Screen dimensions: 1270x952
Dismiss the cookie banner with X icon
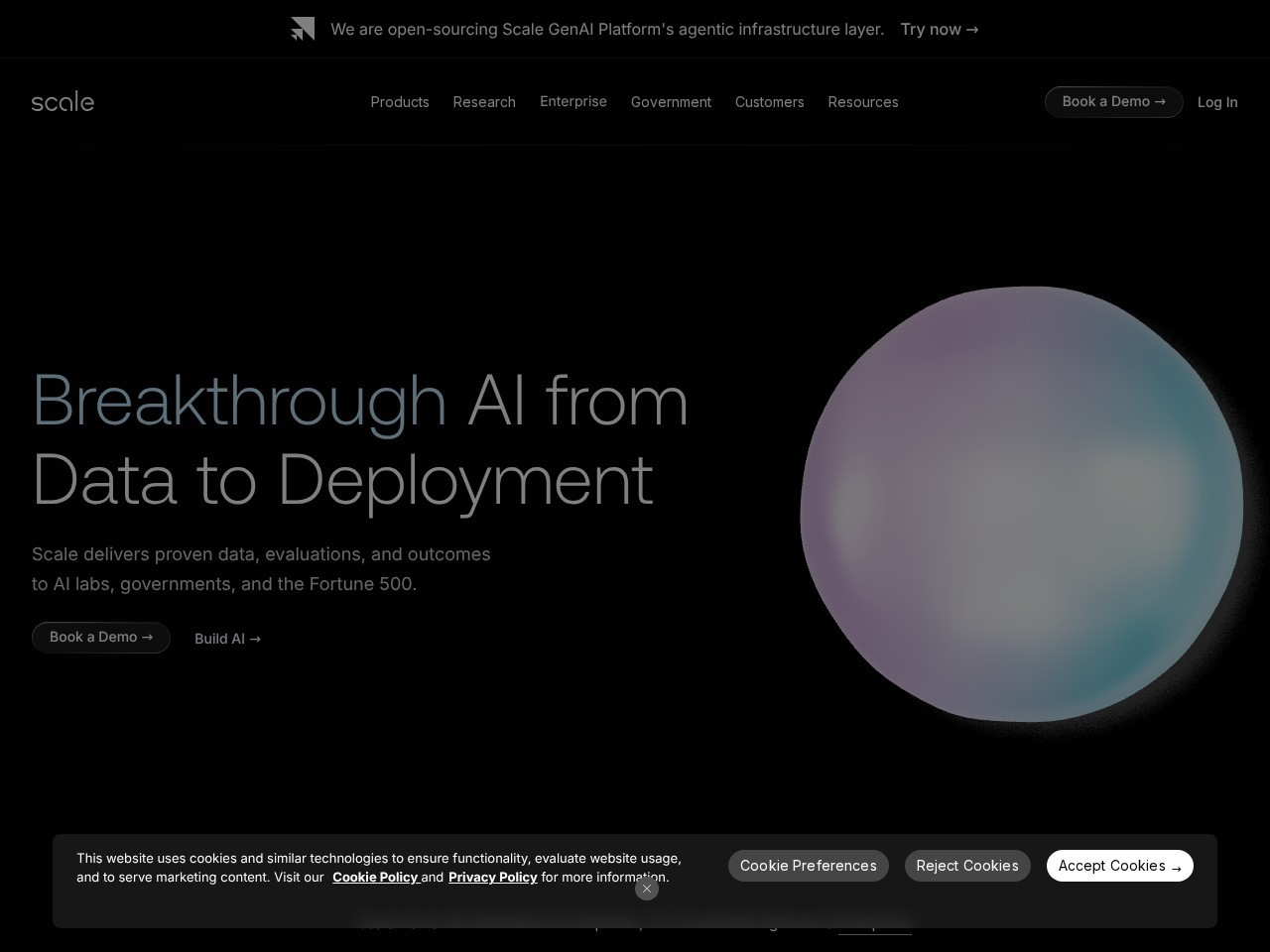click(x=647, y=889)
